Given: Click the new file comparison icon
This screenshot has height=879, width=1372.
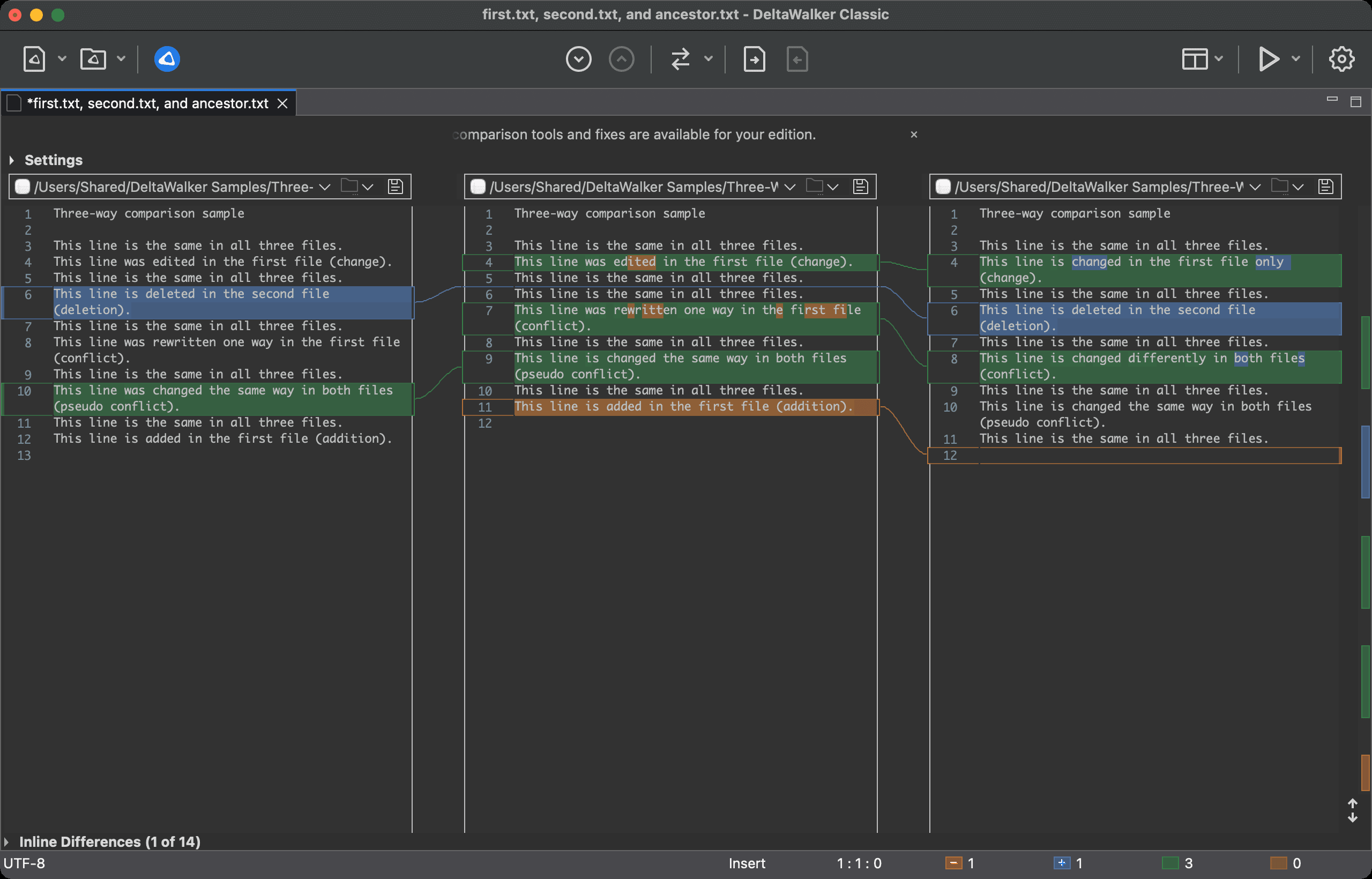Looking at the screenshot, I should point(34,59).
